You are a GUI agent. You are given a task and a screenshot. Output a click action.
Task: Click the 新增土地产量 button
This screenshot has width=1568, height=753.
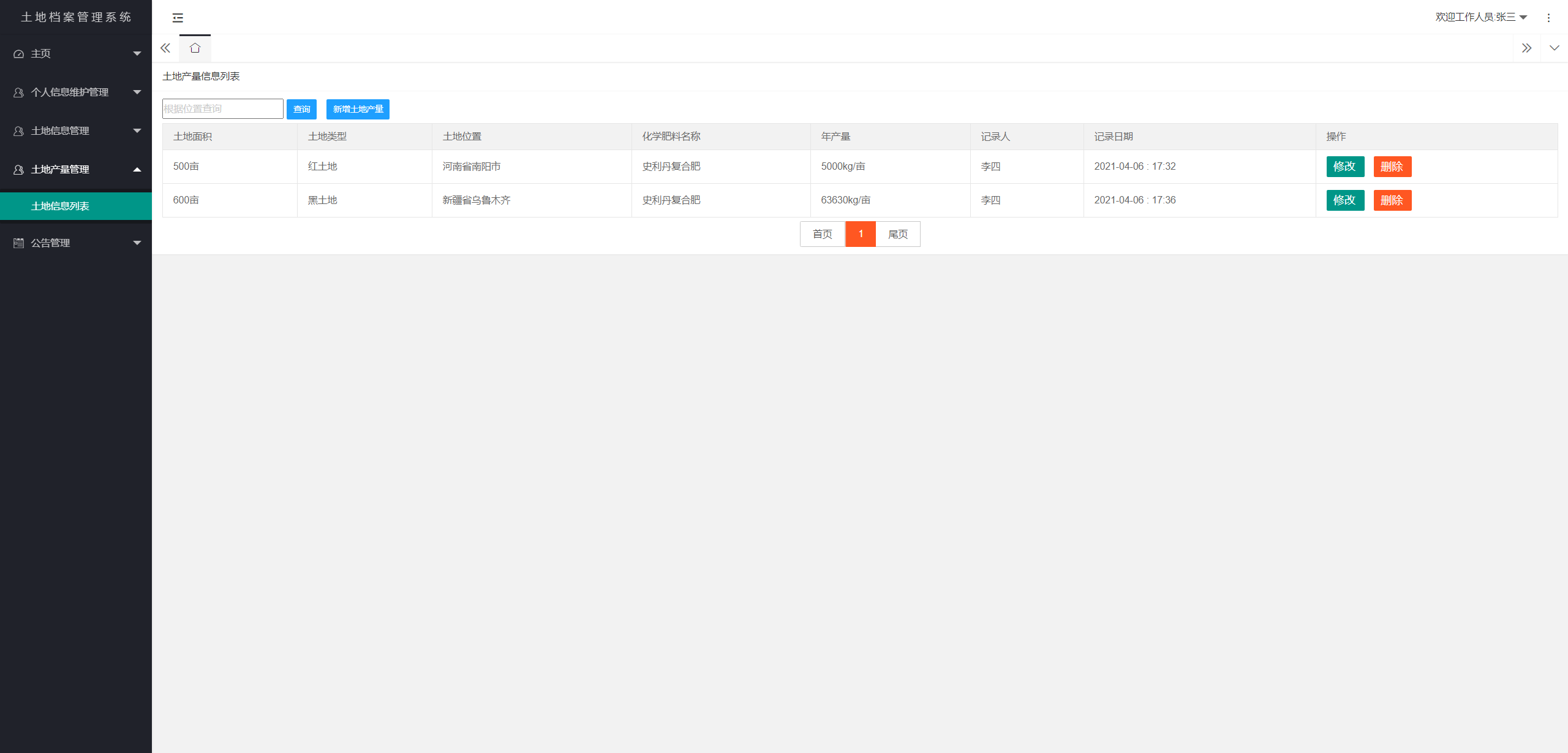click(358, 109)
